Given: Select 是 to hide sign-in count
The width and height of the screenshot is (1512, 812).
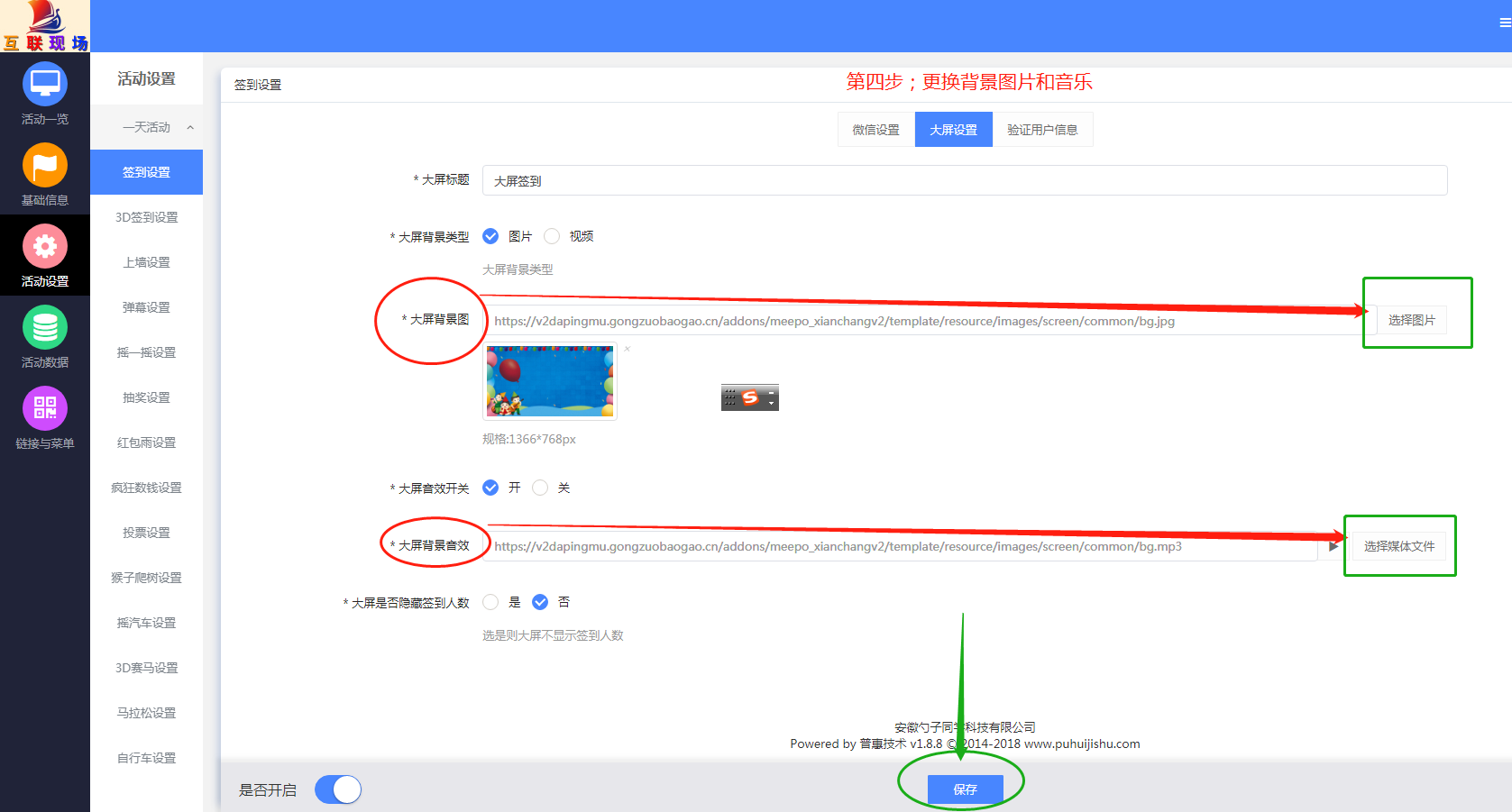Looking at the screenshot, I should point(490,602).
